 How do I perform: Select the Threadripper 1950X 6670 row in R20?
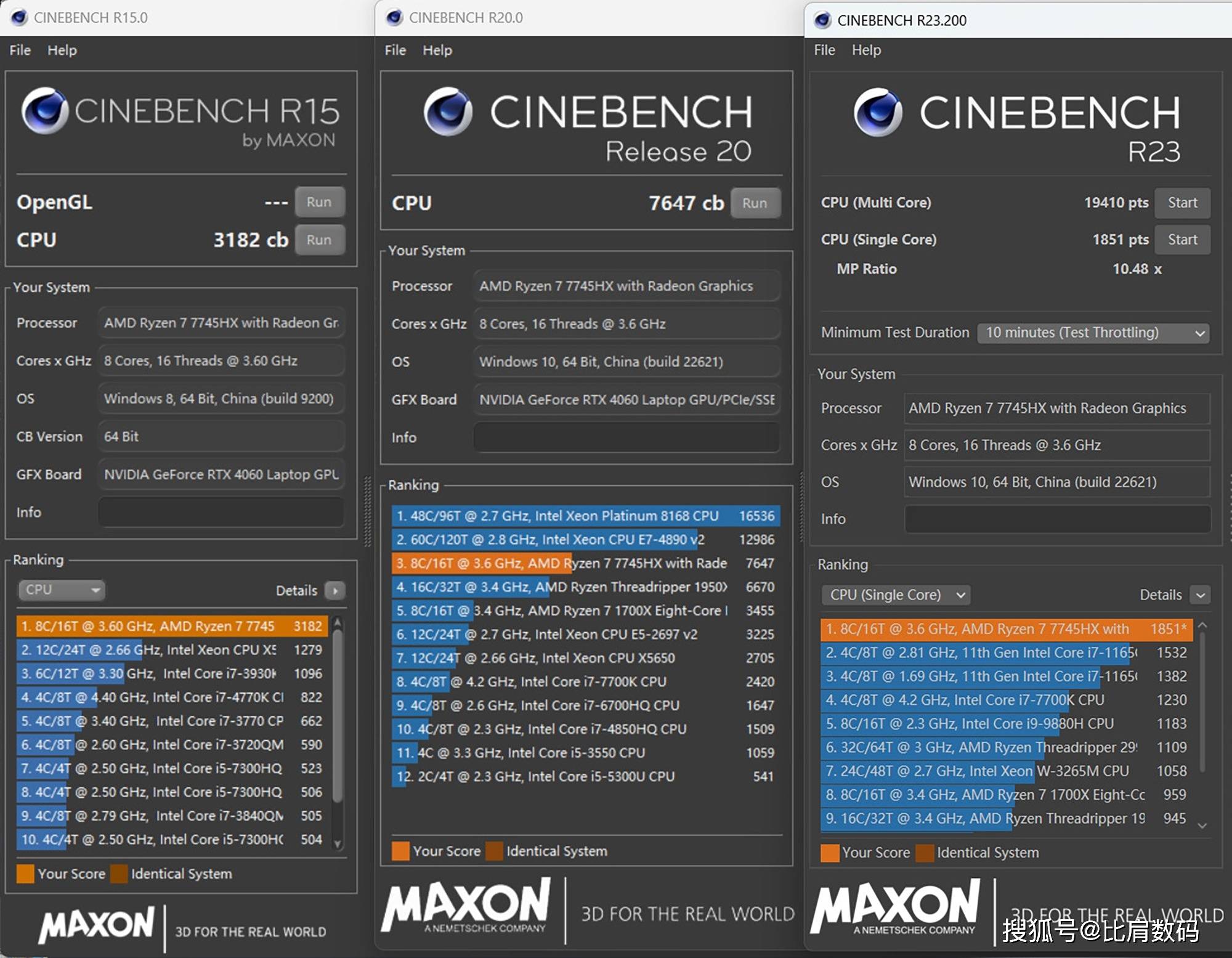pos(586,587)
